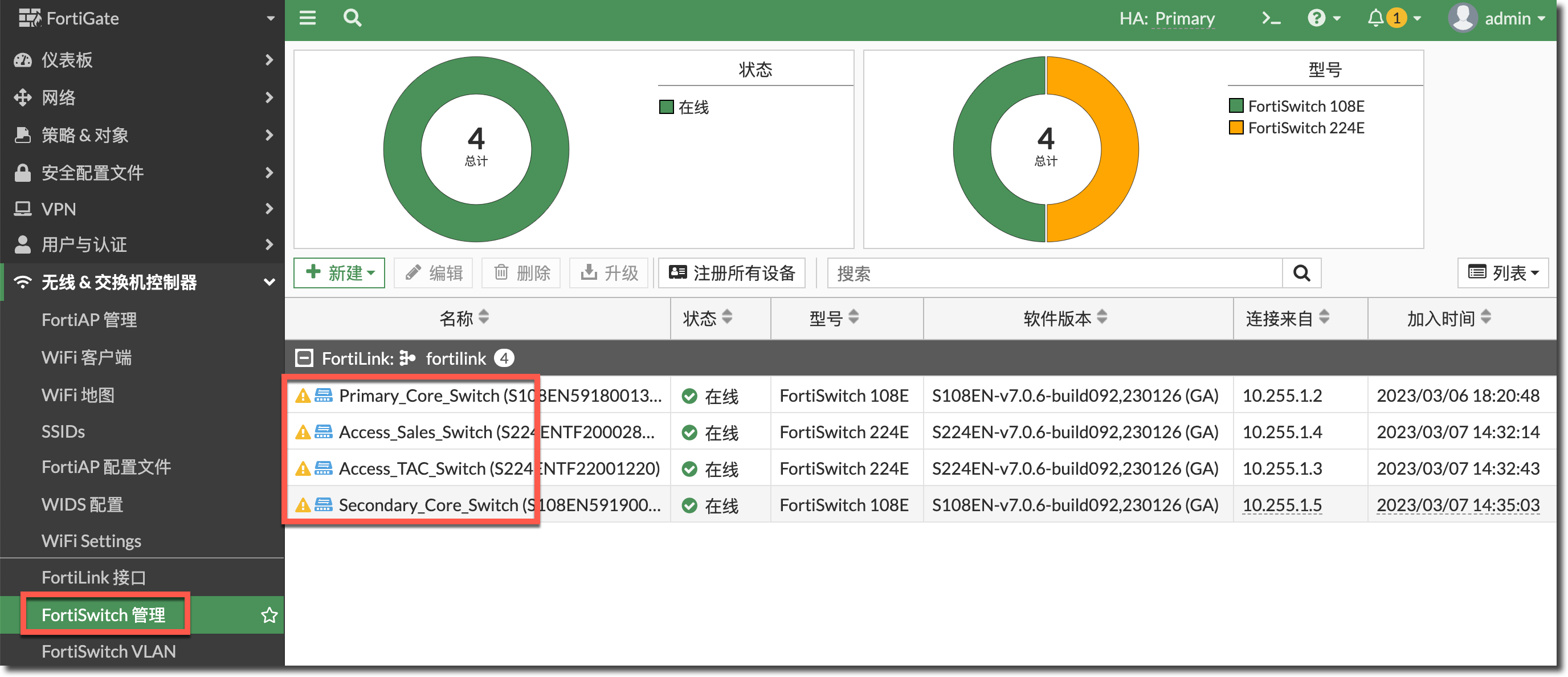Viewport: 1568px width, 677px height.
Task: Open the CLI console icon
Action: point(1271,18)
